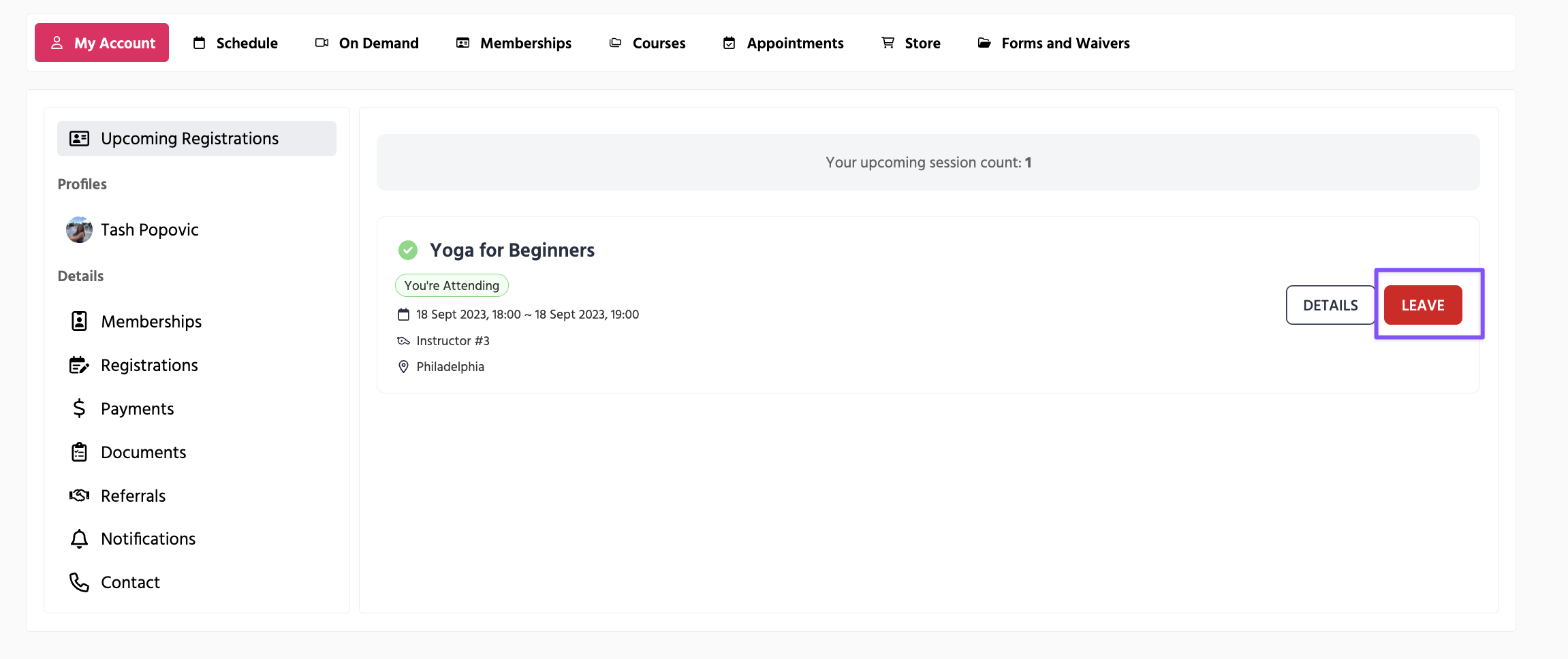This screenshot has height=659, width=1568.
Task: Click the handshake icon beside Referrals
Action: tap(79, 496)
